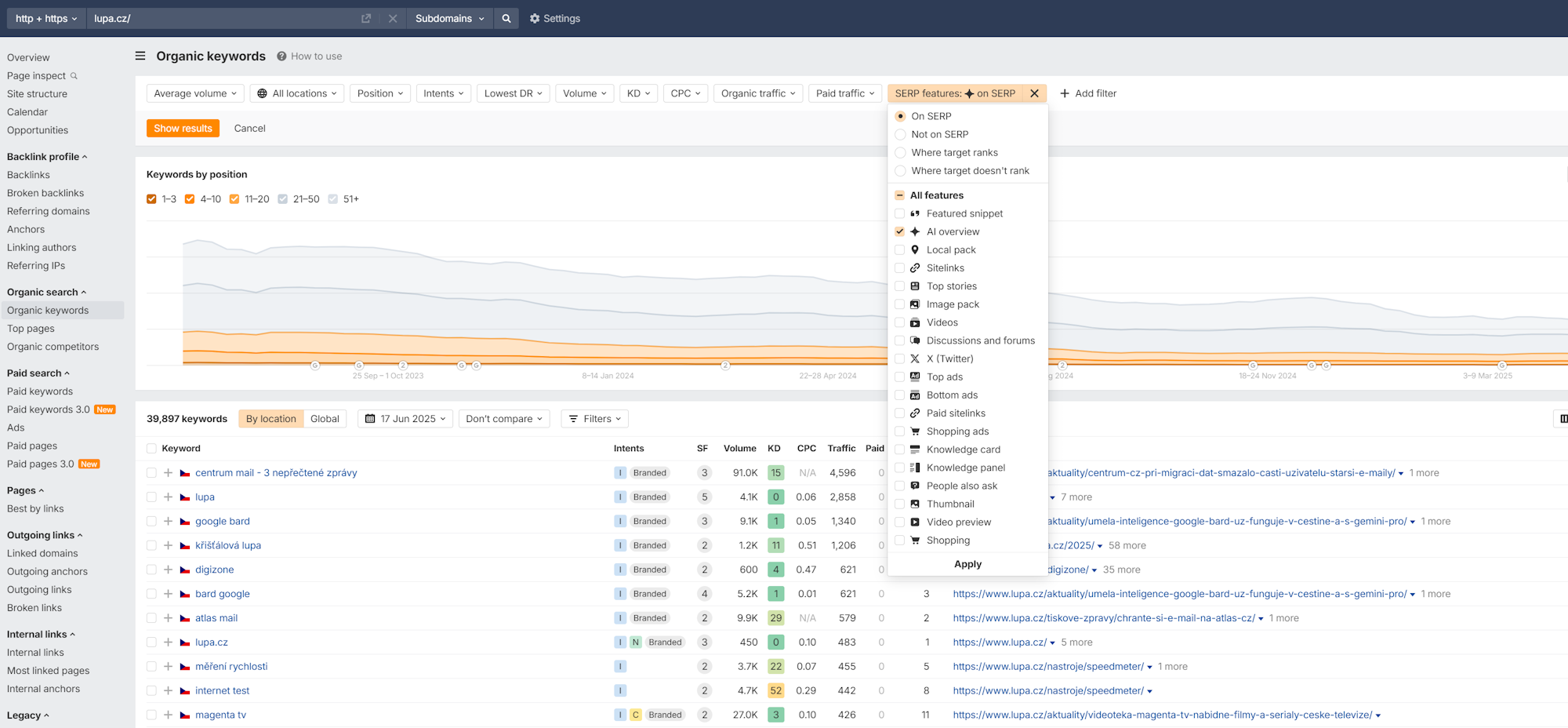Click the columns layout icon at table right
This screenshot has width=1568, height=728.
tap(1563, 419)
